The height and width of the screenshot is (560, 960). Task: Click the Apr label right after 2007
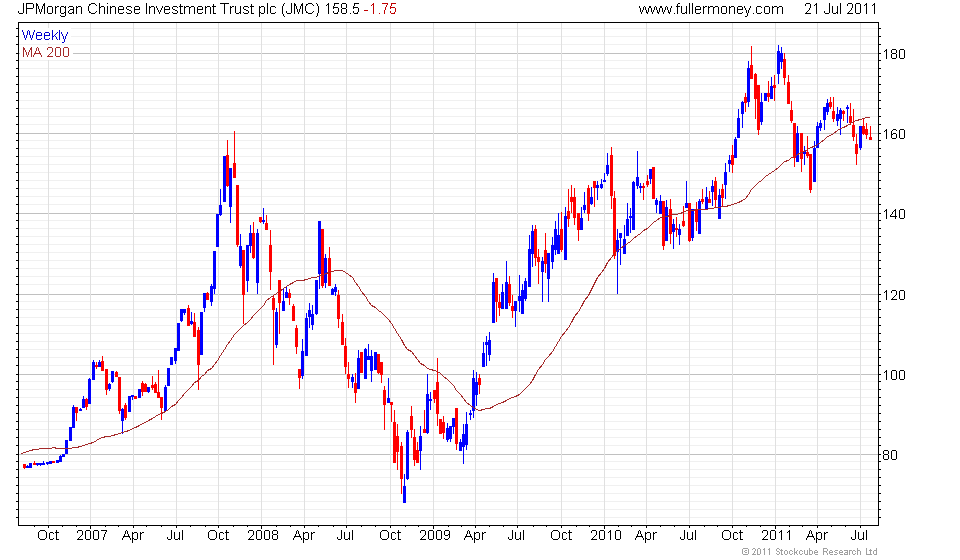[133, 535]
